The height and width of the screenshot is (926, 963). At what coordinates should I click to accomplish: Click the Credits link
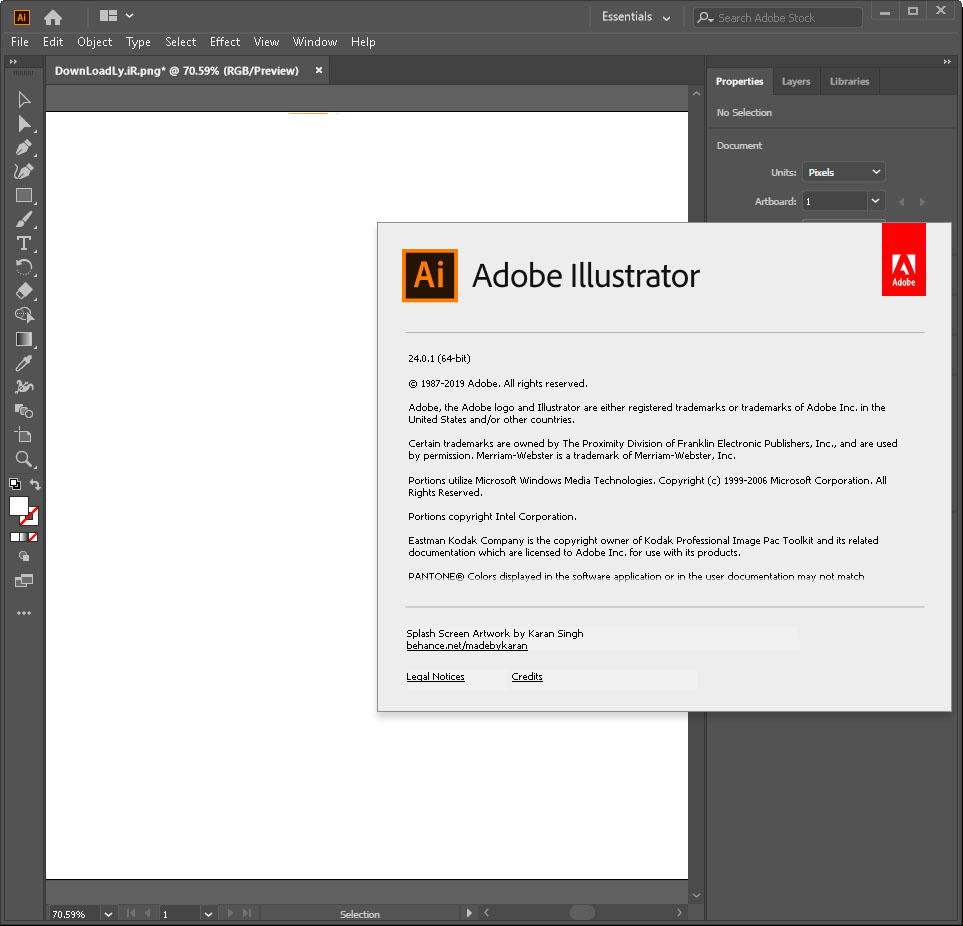527,677
